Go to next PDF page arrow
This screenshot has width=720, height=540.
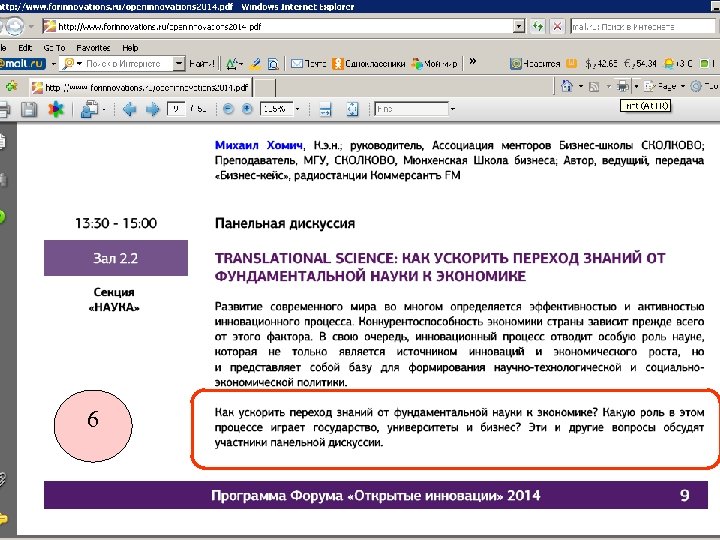click(152, 109)
